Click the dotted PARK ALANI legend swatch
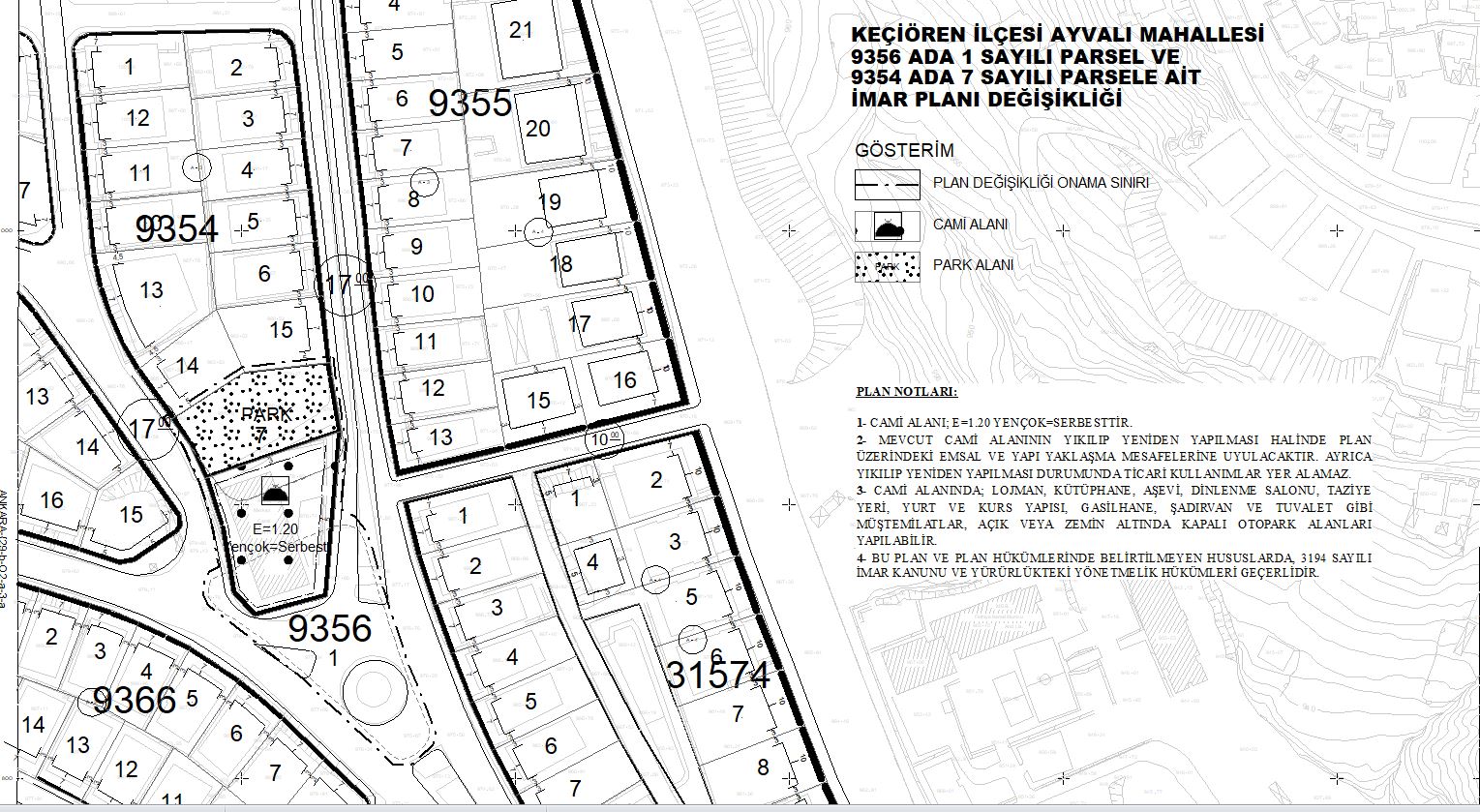1480x812 pixels. click(887, 265)
